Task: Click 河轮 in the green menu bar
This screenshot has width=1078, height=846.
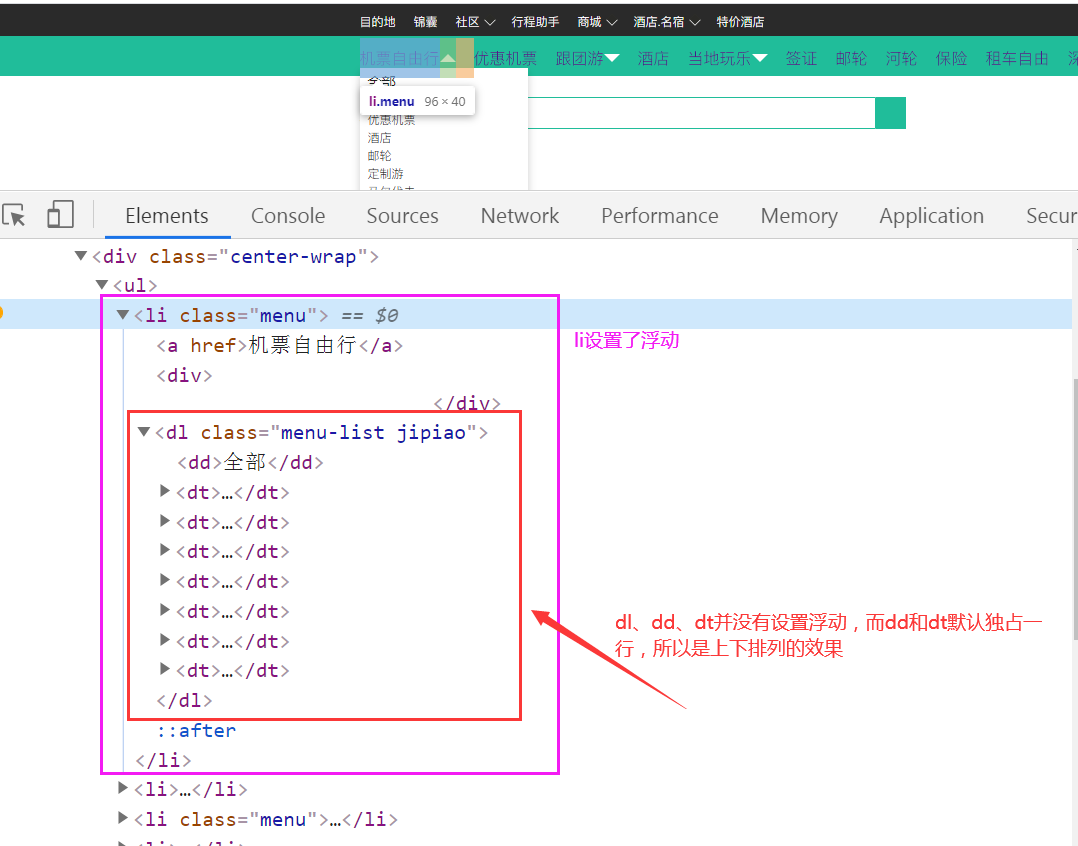Action: [901, 58]
